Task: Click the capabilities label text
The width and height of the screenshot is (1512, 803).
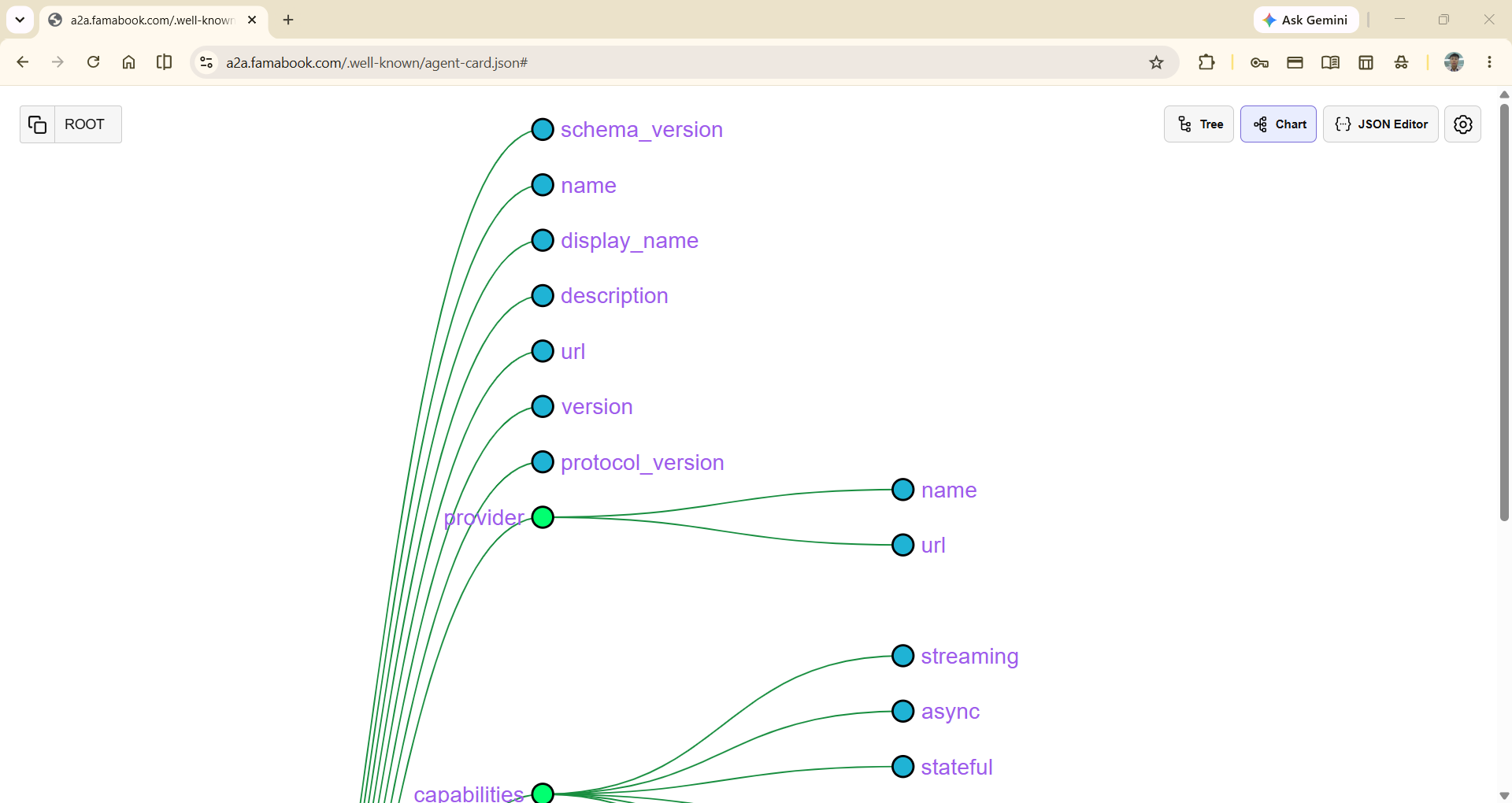Action: pos(469,793)
